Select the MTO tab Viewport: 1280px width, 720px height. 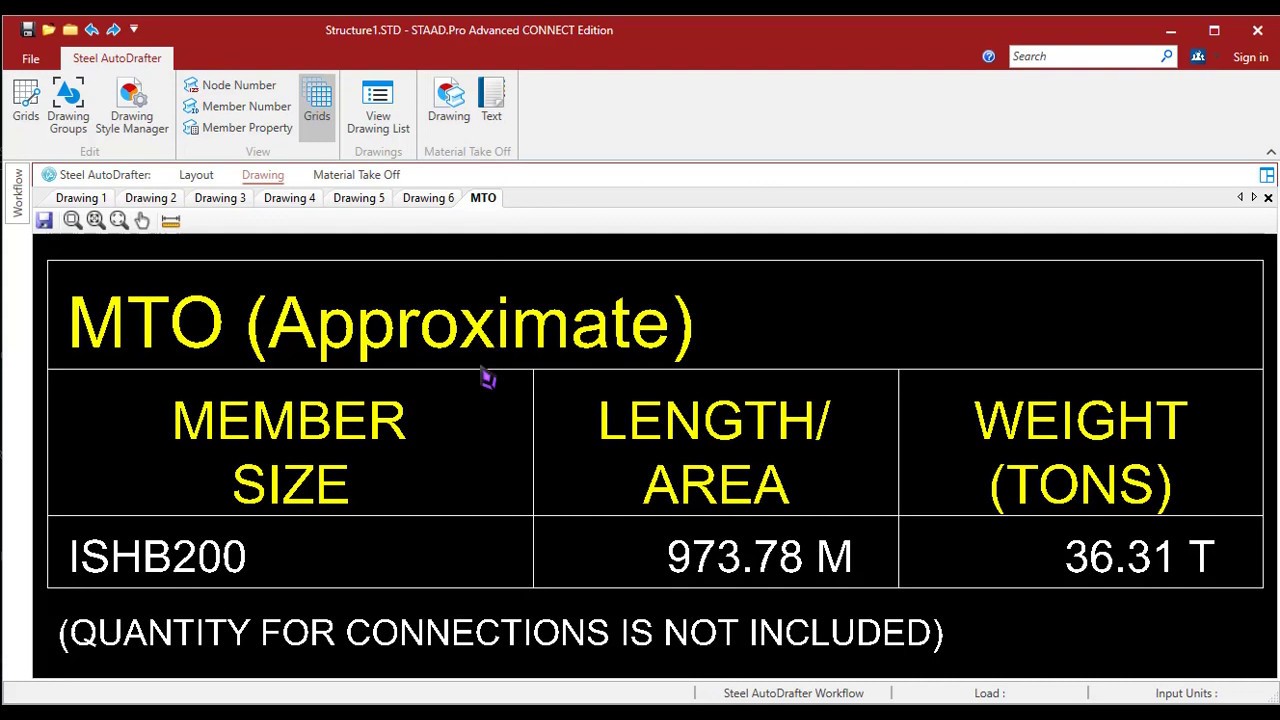pos(483,198)
